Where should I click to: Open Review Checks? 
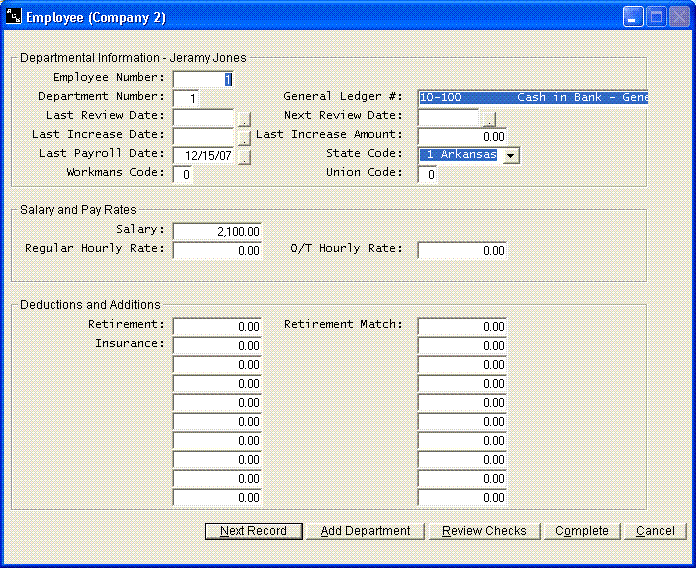coord(484,531)
